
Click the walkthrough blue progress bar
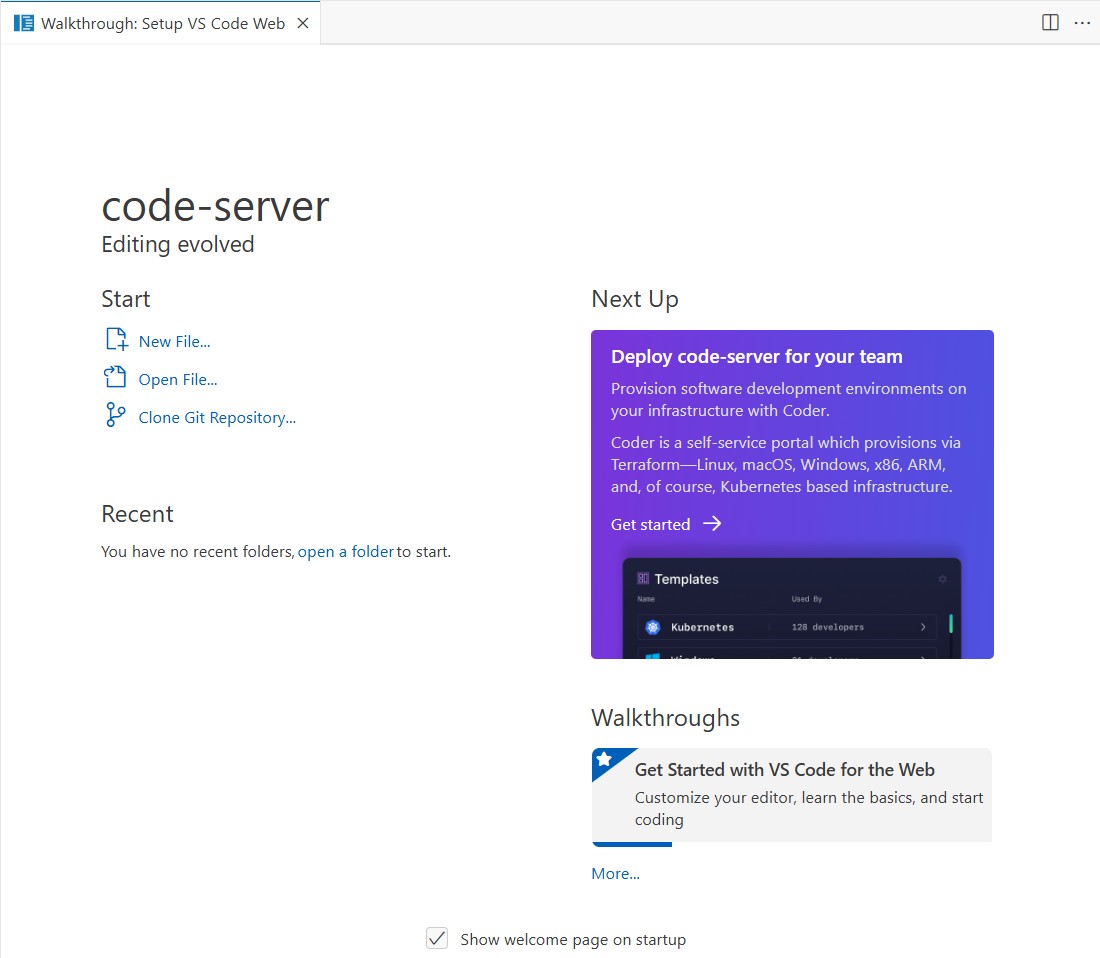(631, 844)
